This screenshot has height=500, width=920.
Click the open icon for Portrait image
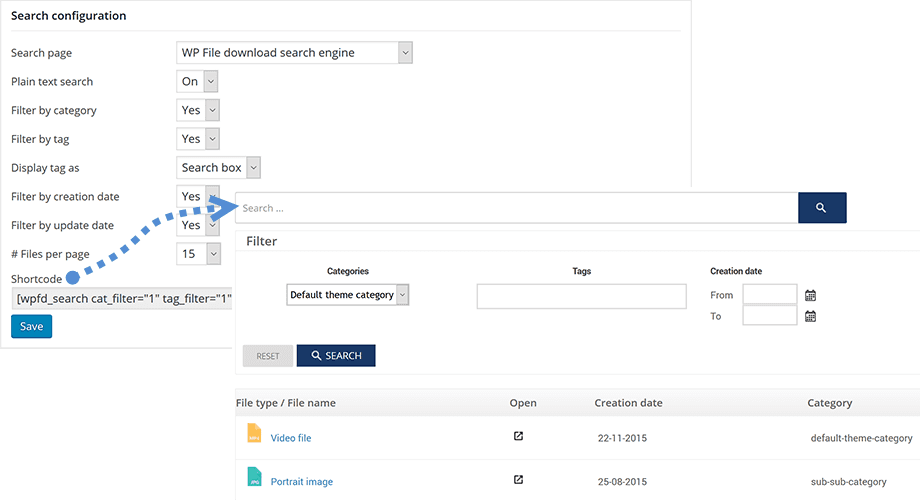point(518,479)
